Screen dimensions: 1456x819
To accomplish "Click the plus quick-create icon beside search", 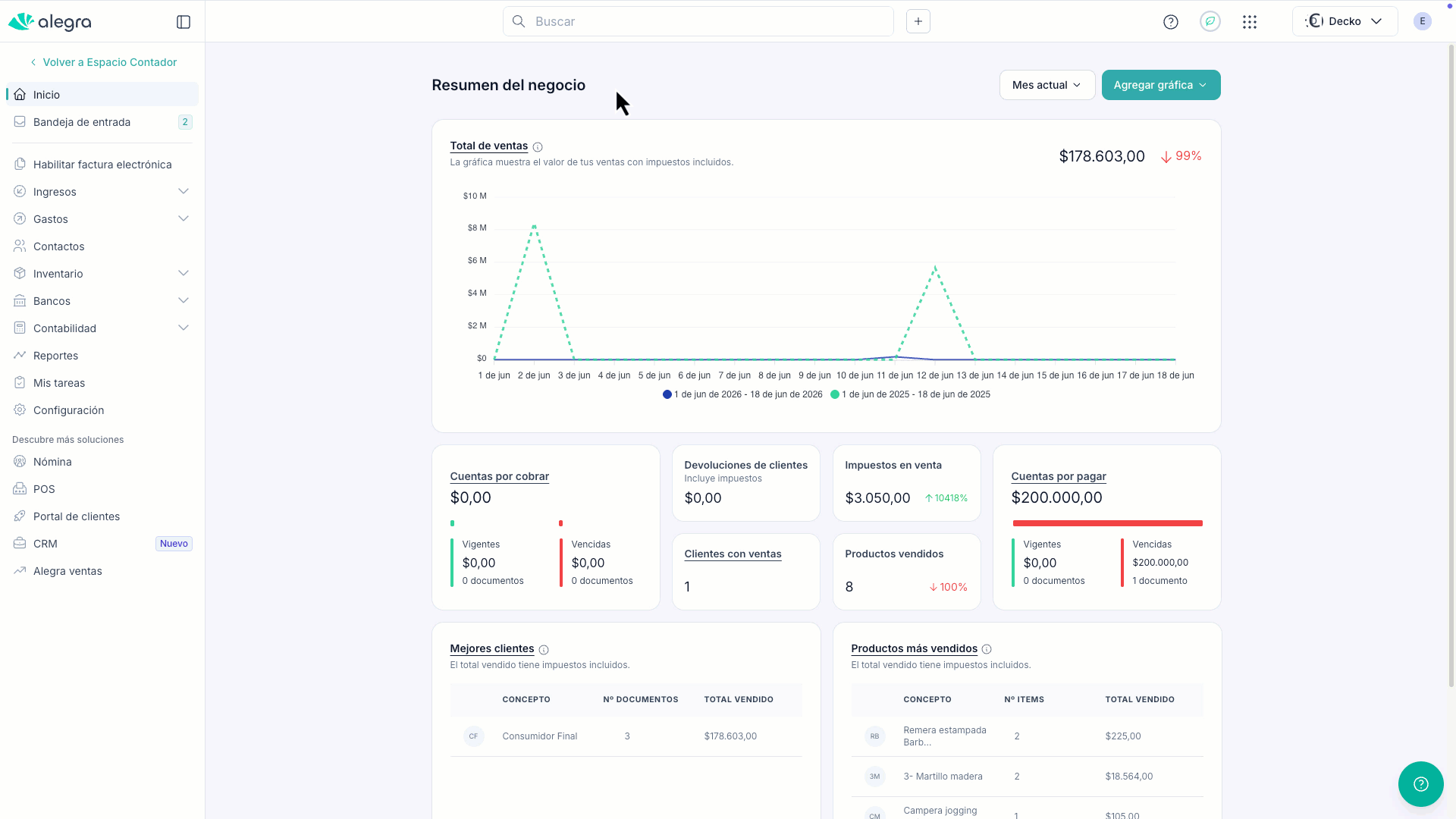I will [918, 21].
